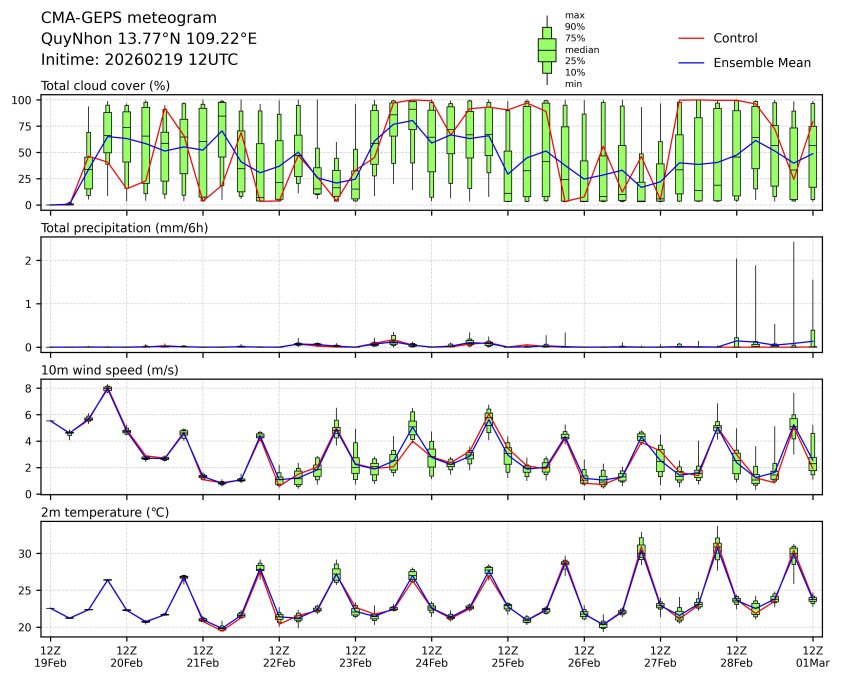The width and height of the screenshot is (841, 680).
Task: Click the 12Z 25Feb time axis label
Action: point(507,655)
